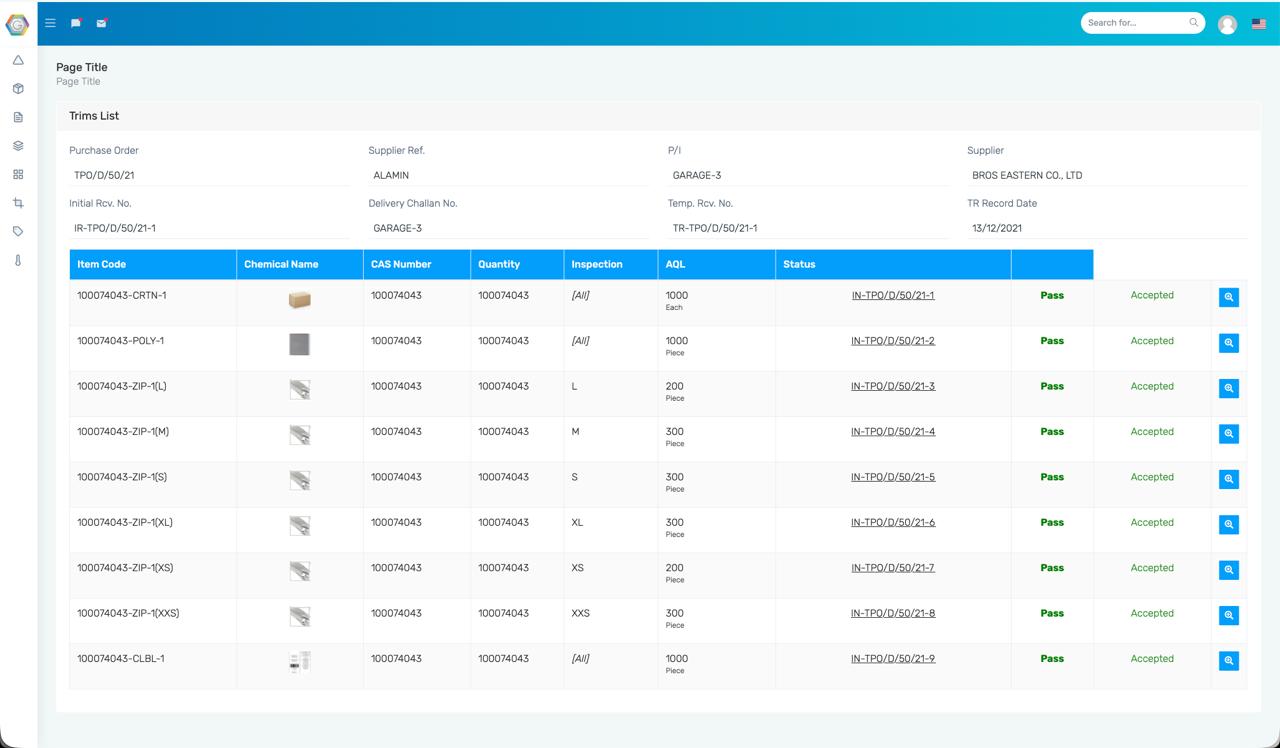Toggle the hamburger menu in top bar
1280x748 pixels.
point(50,23)
